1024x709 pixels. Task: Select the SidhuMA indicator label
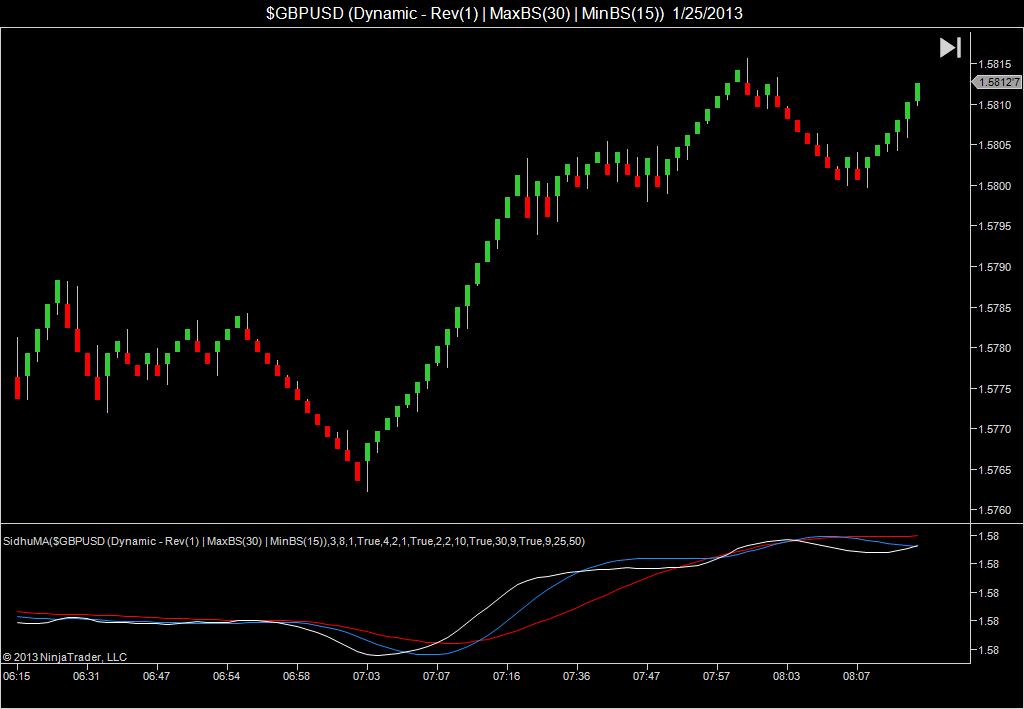pos(294,541)
